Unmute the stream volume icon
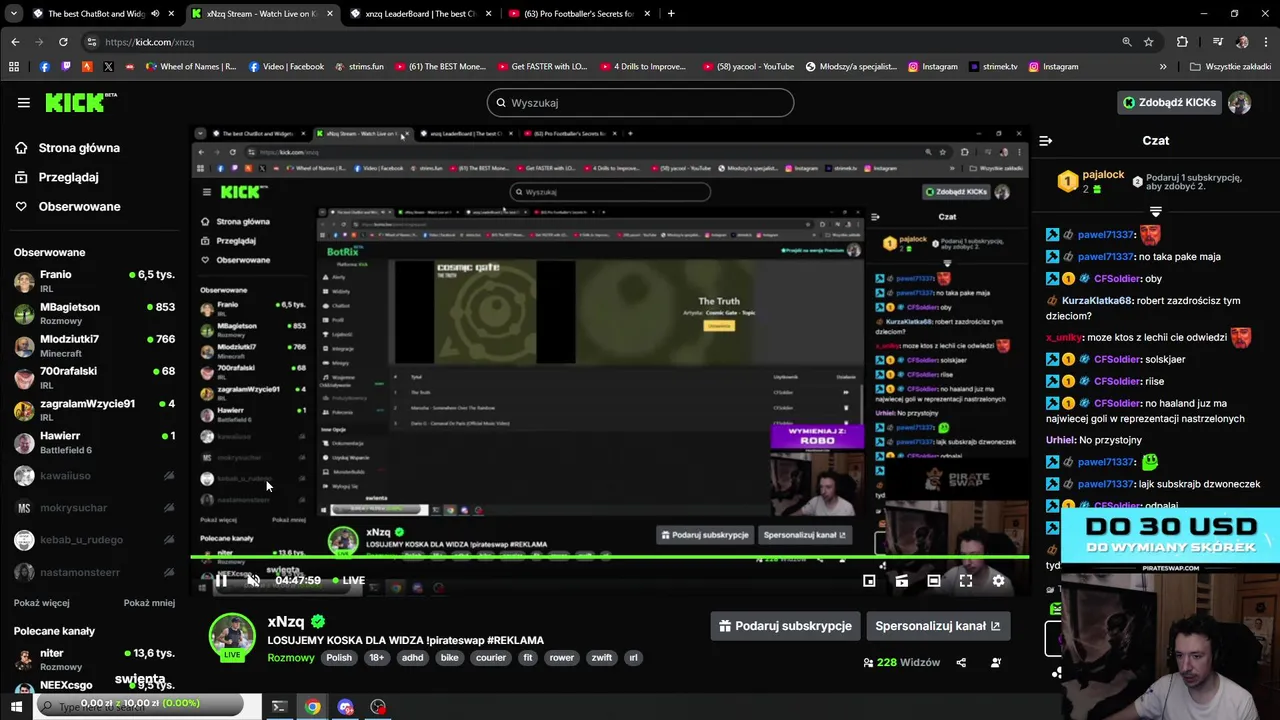The width and height of the screenshot is (1280, 720). [x=254, y=580]
